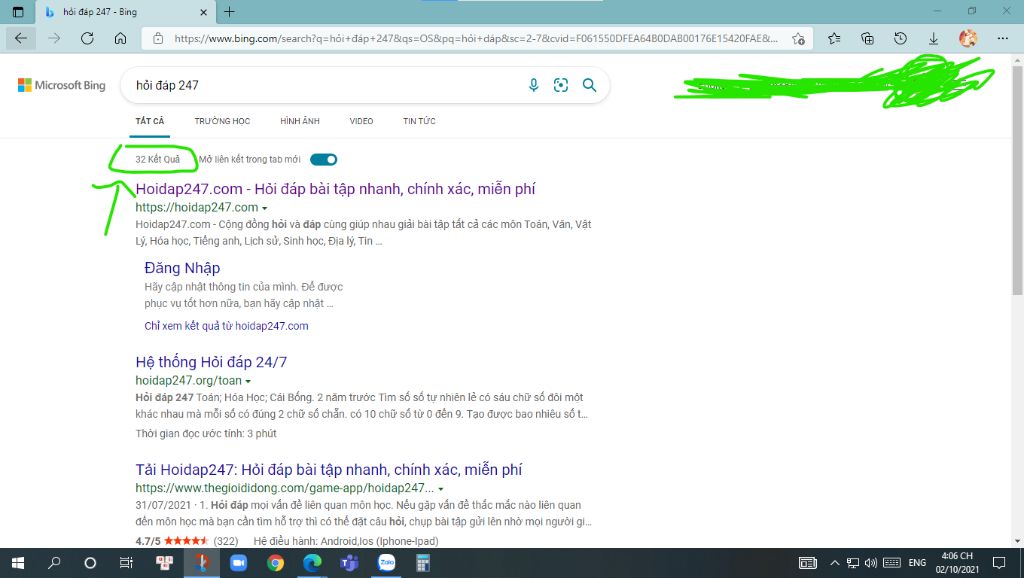1024x578 pixels.
Task: Click chevron to show hidden tray icons
Action: (835, 562)
